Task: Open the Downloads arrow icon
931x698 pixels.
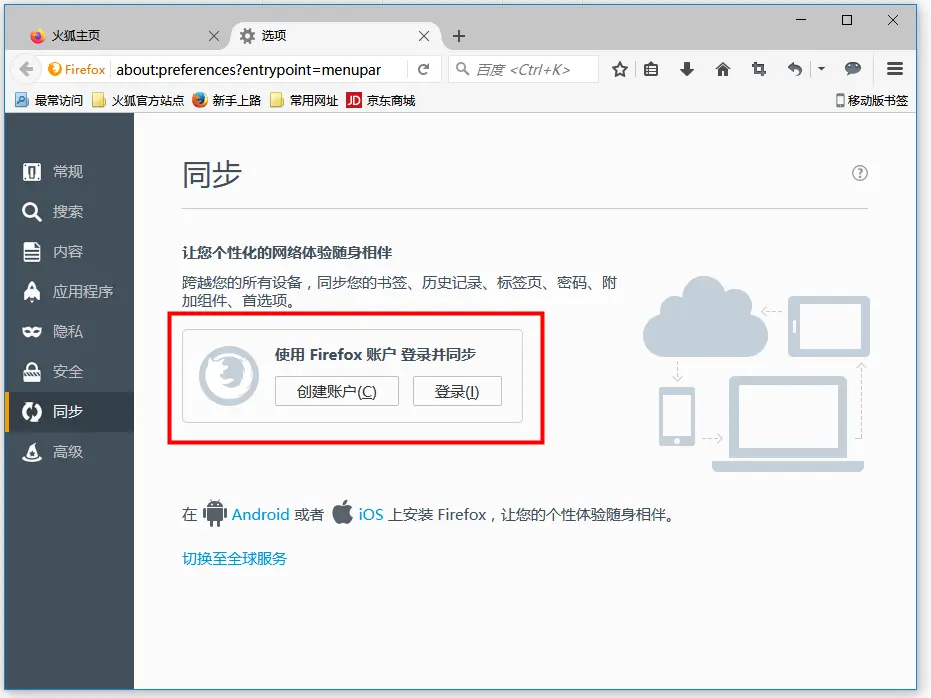Action: point(687,69)
